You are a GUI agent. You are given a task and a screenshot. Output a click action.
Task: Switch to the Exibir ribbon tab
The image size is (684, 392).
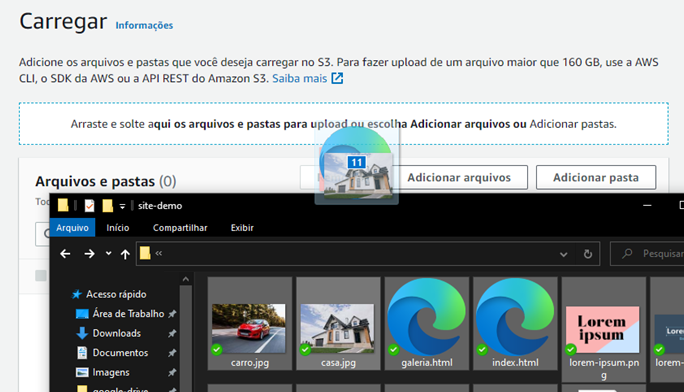coord(242,228)
